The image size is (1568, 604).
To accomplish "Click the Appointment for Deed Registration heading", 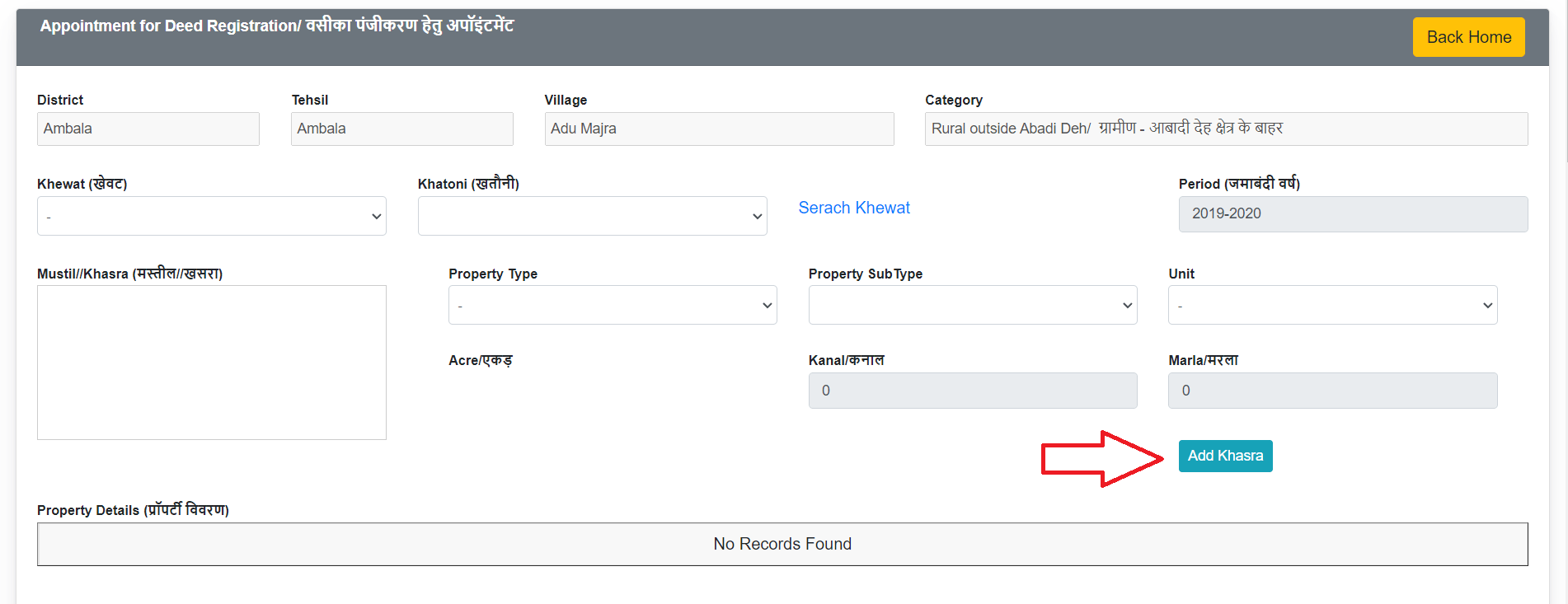I will pos(277,26).
